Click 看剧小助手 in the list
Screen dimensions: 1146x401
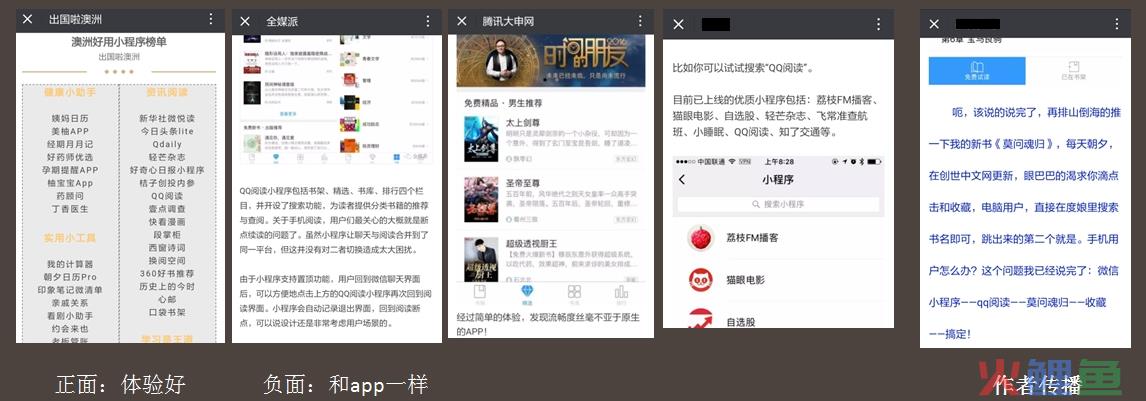click(69, 316)
